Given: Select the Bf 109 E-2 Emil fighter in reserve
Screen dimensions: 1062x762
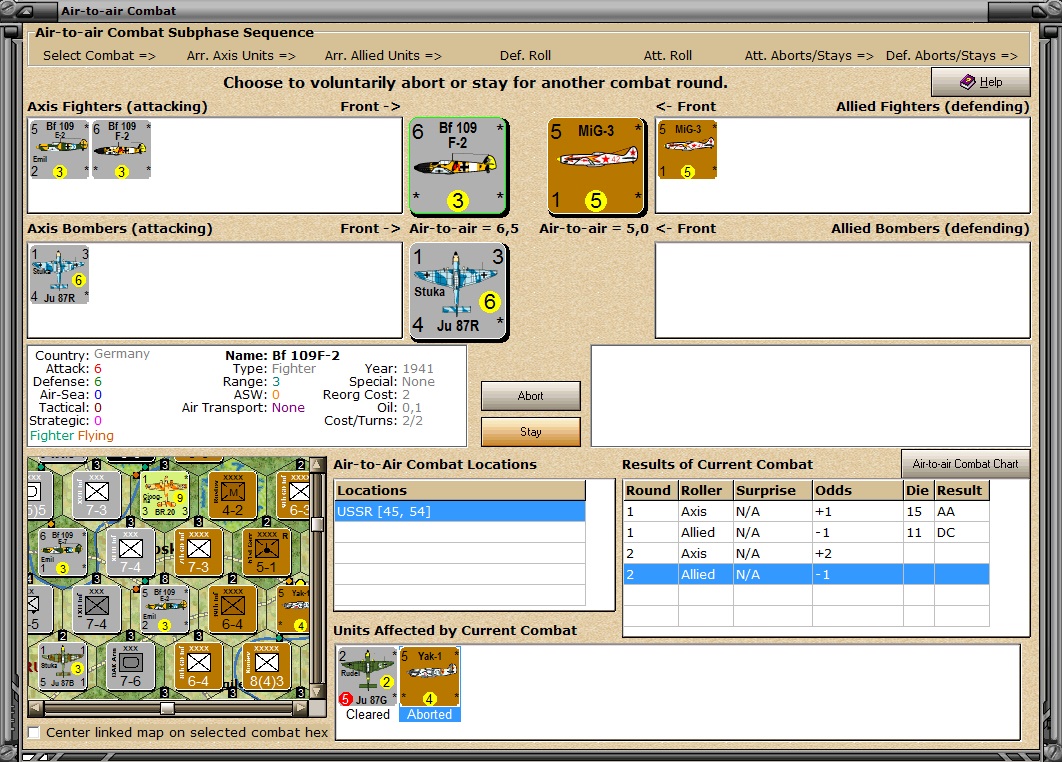Looking at the screenshot, I should pos(59,149).
